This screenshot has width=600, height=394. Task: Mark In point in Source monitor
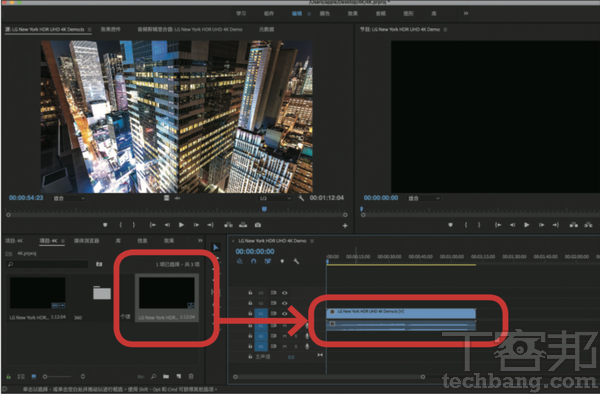(121, 225)
